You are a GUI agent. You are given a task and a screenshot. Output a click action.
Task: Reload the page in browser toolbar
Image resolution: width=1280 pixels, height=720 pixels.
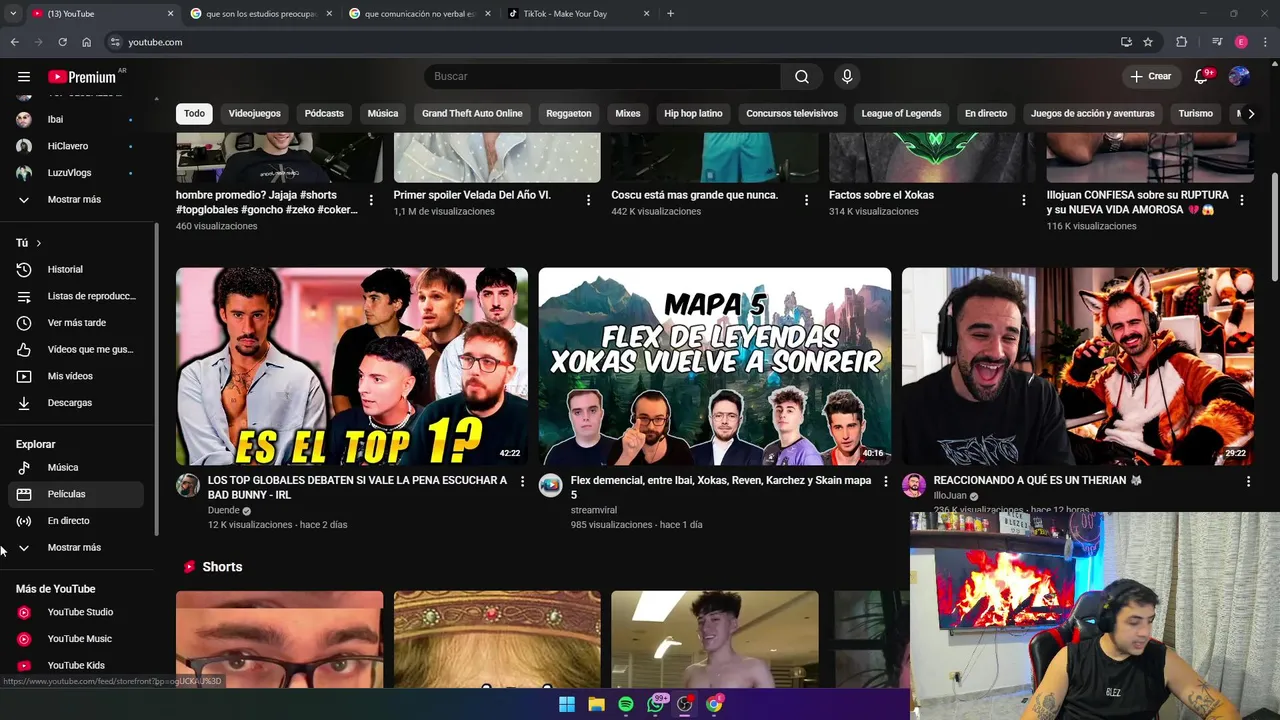point(62,42)
